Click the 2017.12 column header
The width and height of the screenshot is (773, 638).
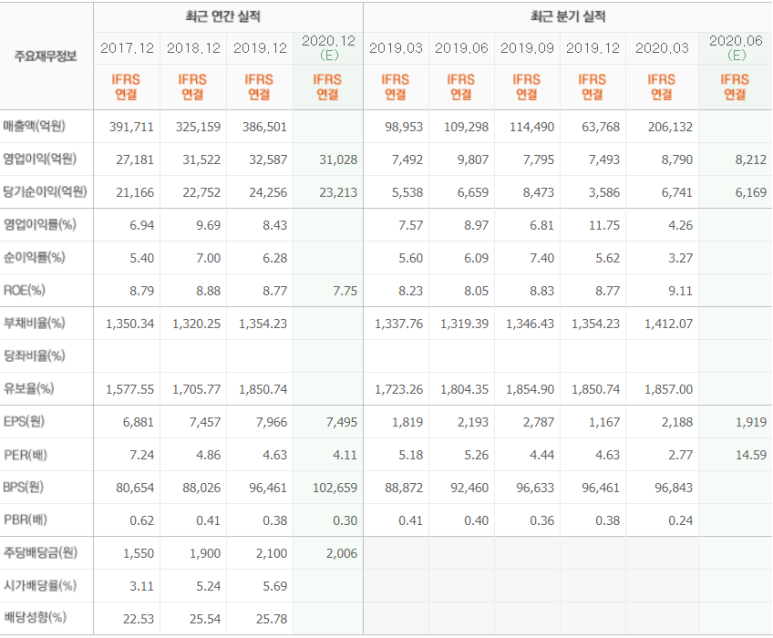[127, 48]
